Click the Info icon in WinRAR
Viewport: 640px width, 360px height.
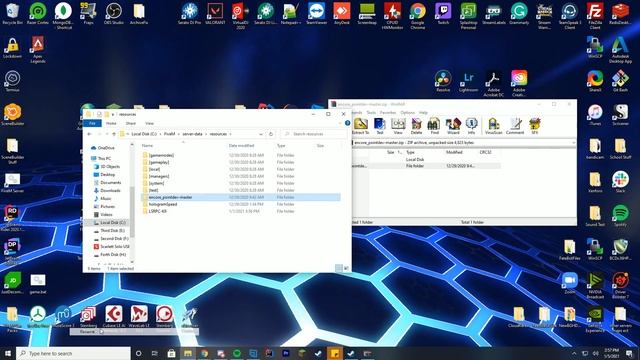click(x=471, y=126)
